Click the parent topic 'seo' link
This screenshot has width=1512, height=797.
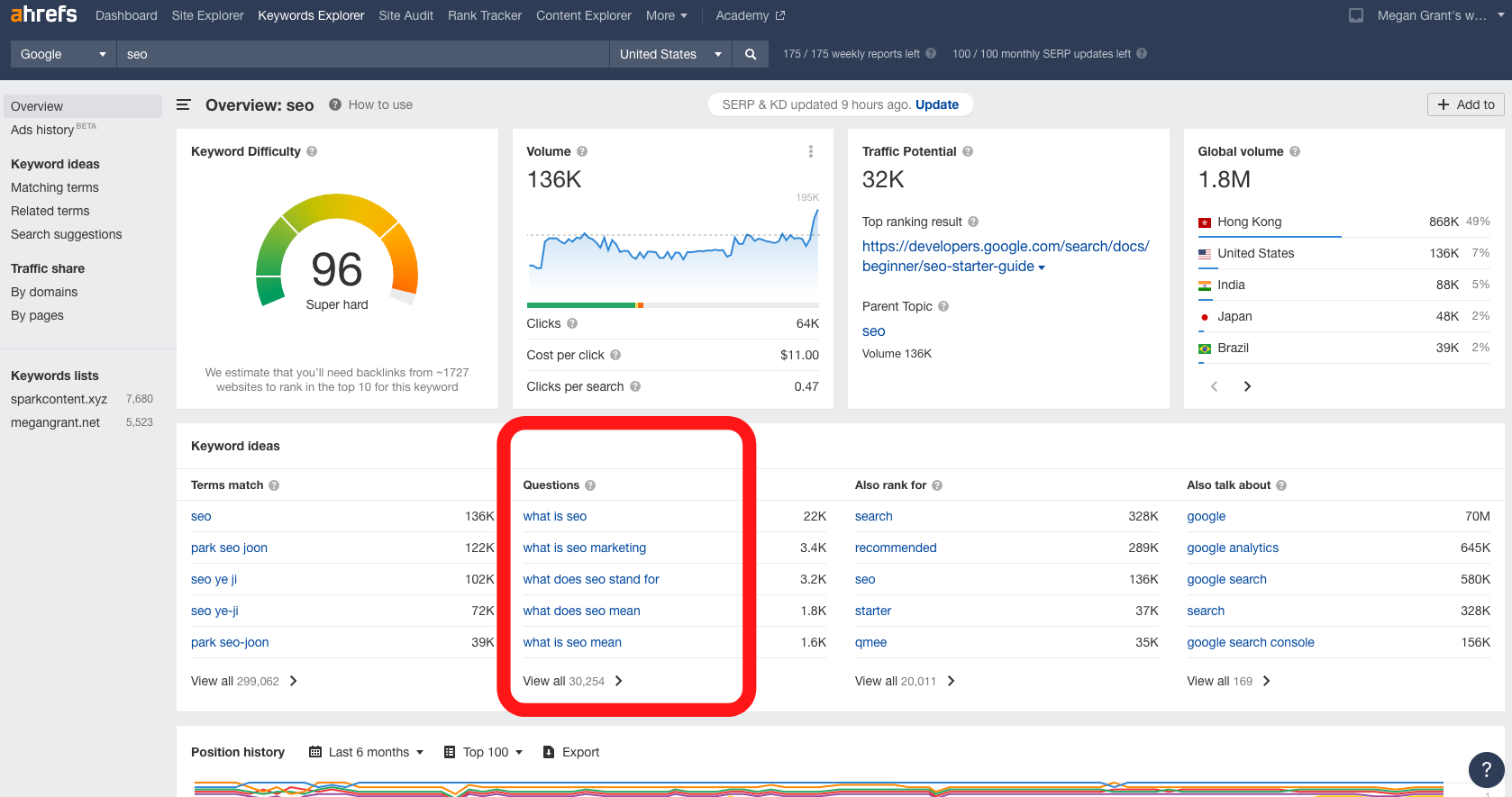(x=873, y=331)
